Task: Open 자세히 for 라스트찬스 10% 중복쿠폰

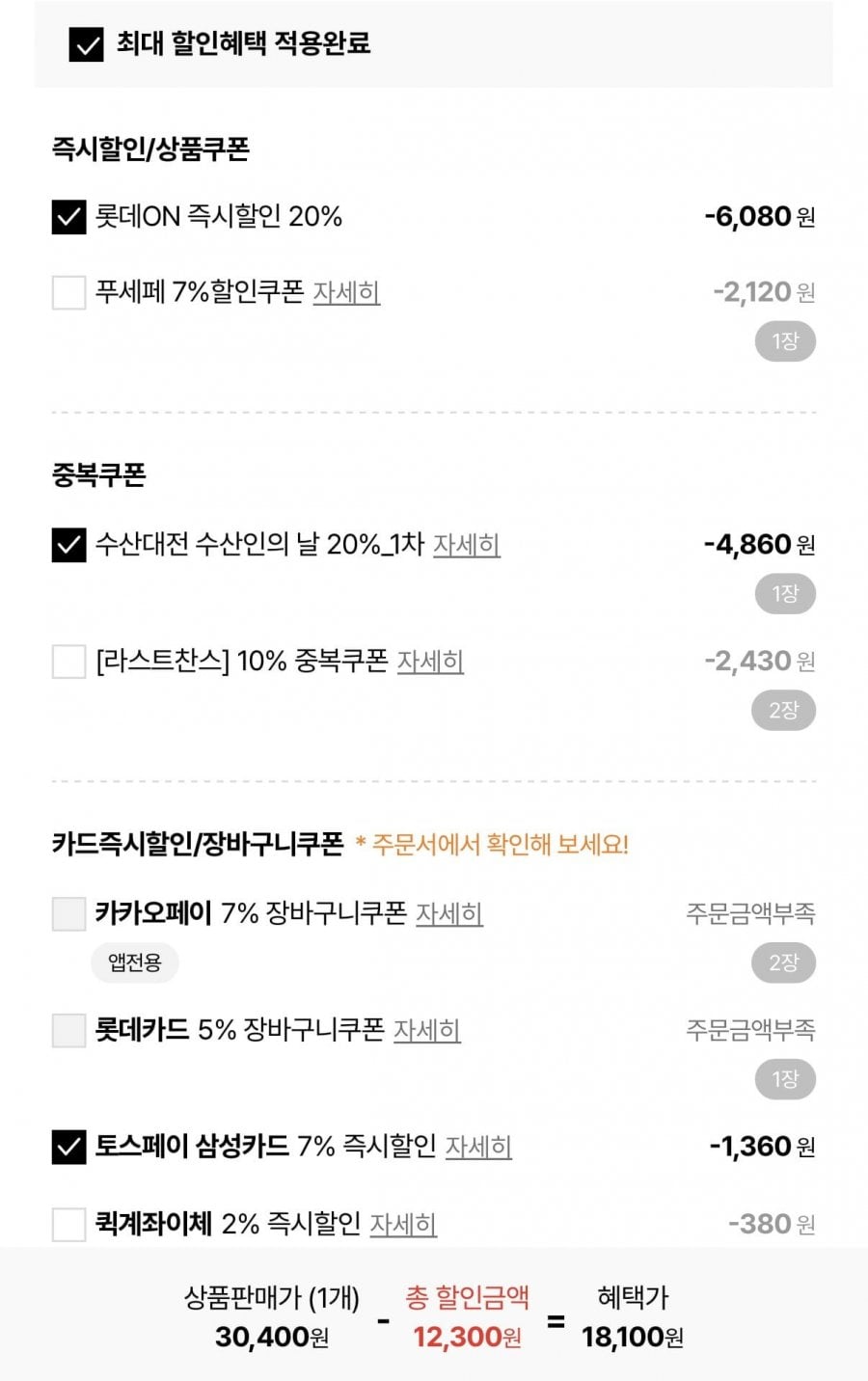Action: click(430, 662)
